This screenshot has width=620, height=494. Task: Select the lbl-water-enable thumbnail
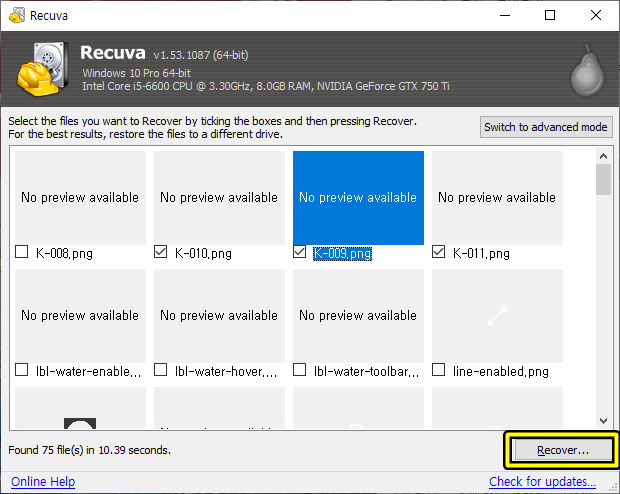[80, 316]
